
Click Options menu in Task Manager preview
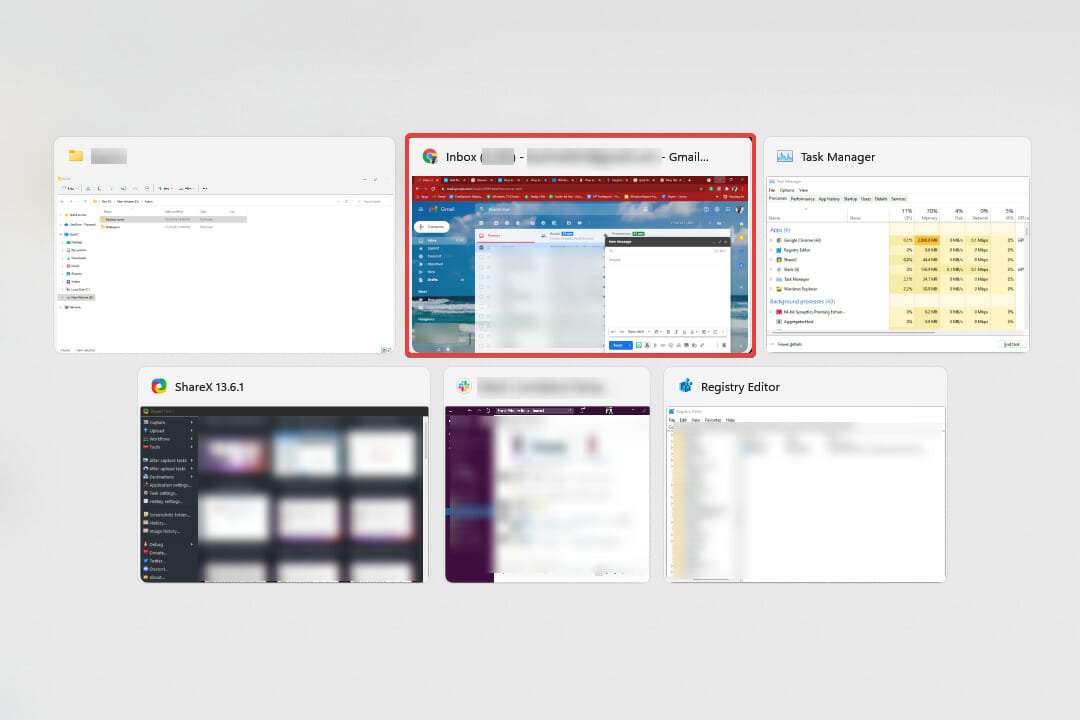(x=787, y=190)
